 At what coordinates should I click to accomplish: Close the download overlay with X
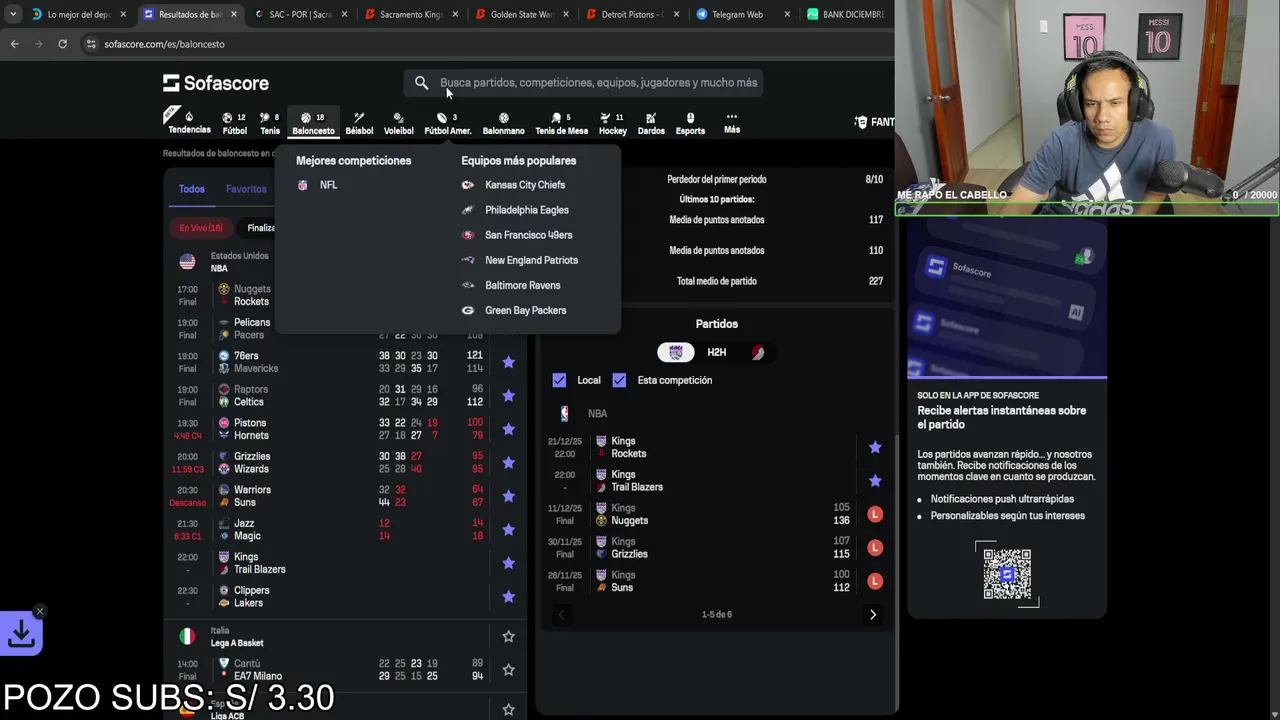(40, 611)
